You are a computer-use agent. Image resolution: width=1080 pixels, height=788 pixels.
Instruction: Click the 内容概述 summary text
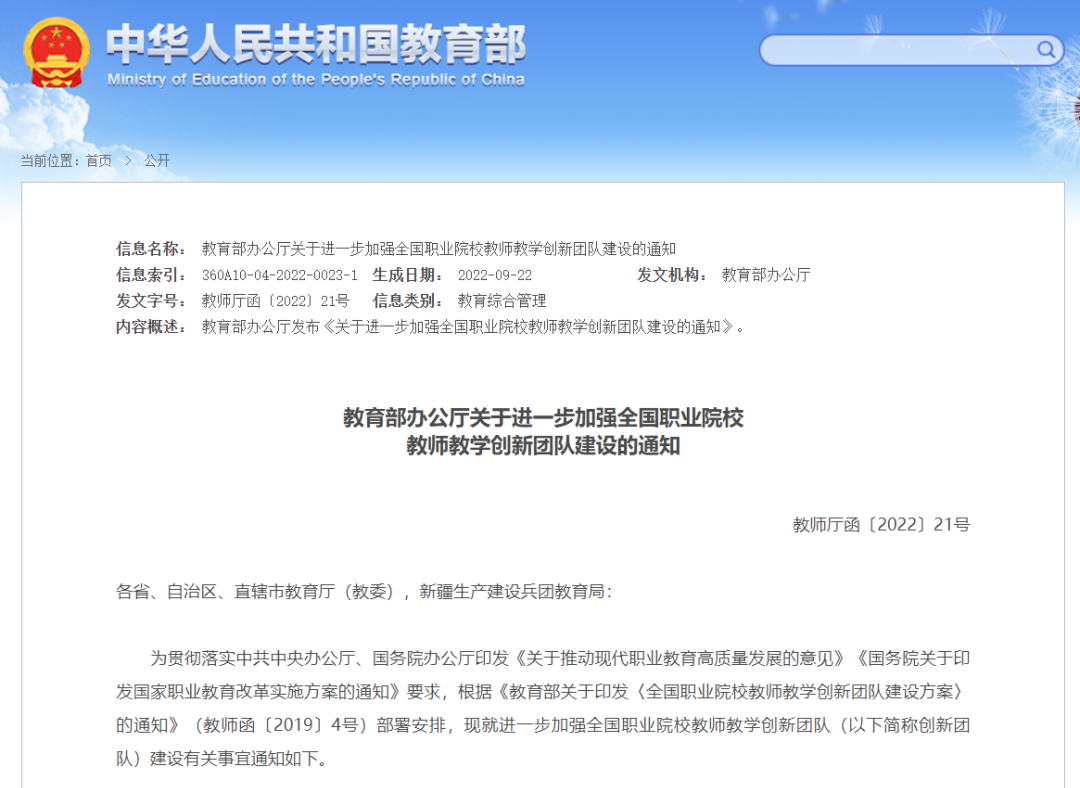click(473, 326)
